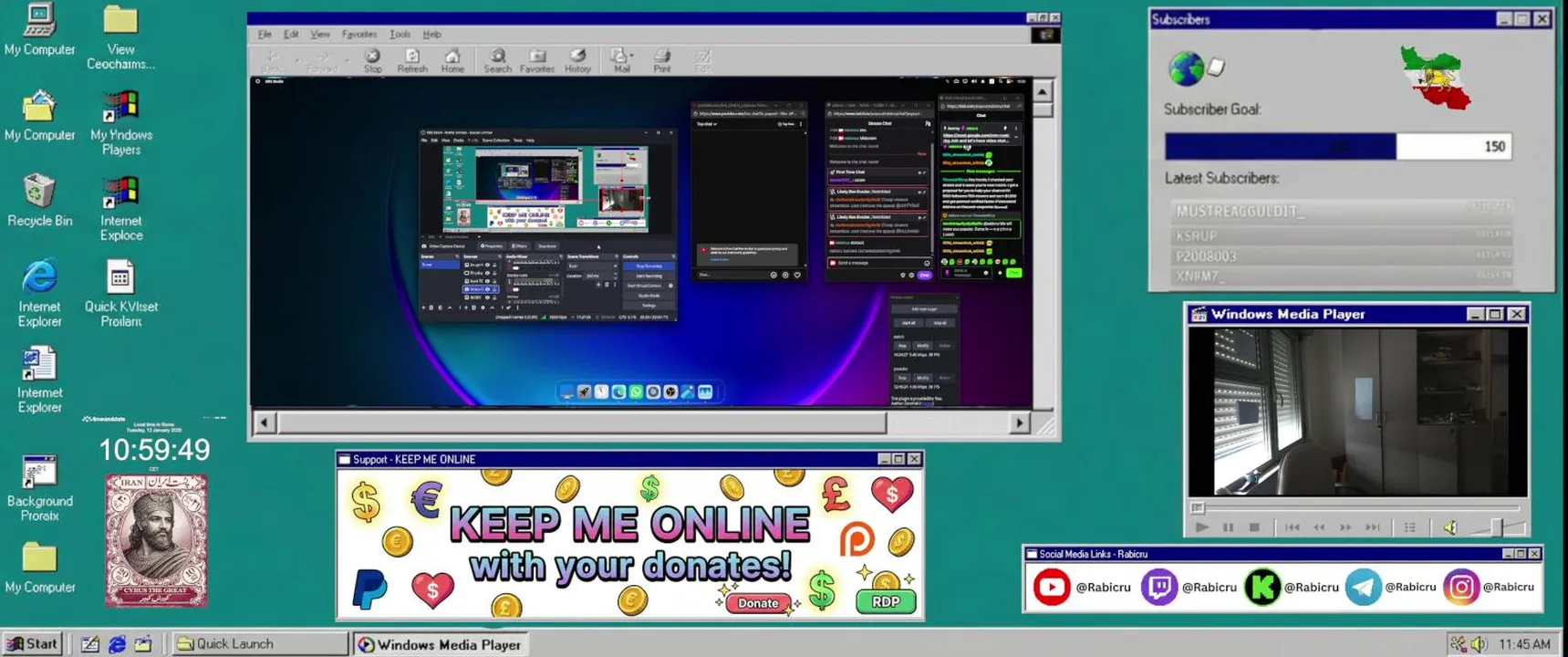Expand the Mail button dropdown arrow
Image resolution: width=1568 pixels, height=657 pixels.
click(632, 57)
